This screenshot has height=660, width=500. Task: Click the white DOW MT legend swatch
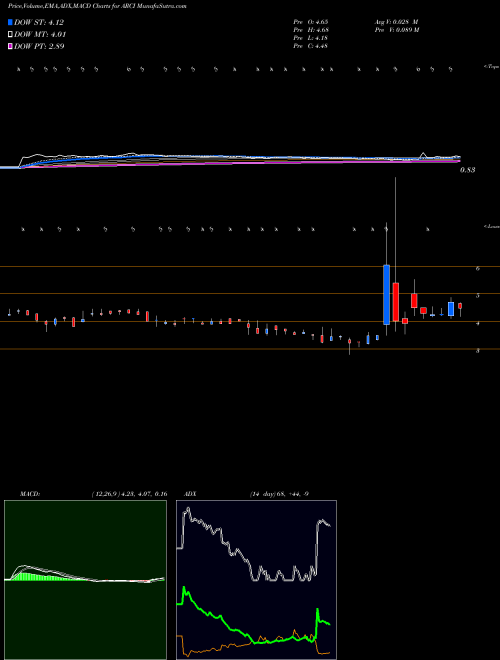click(x=10, y=34)
